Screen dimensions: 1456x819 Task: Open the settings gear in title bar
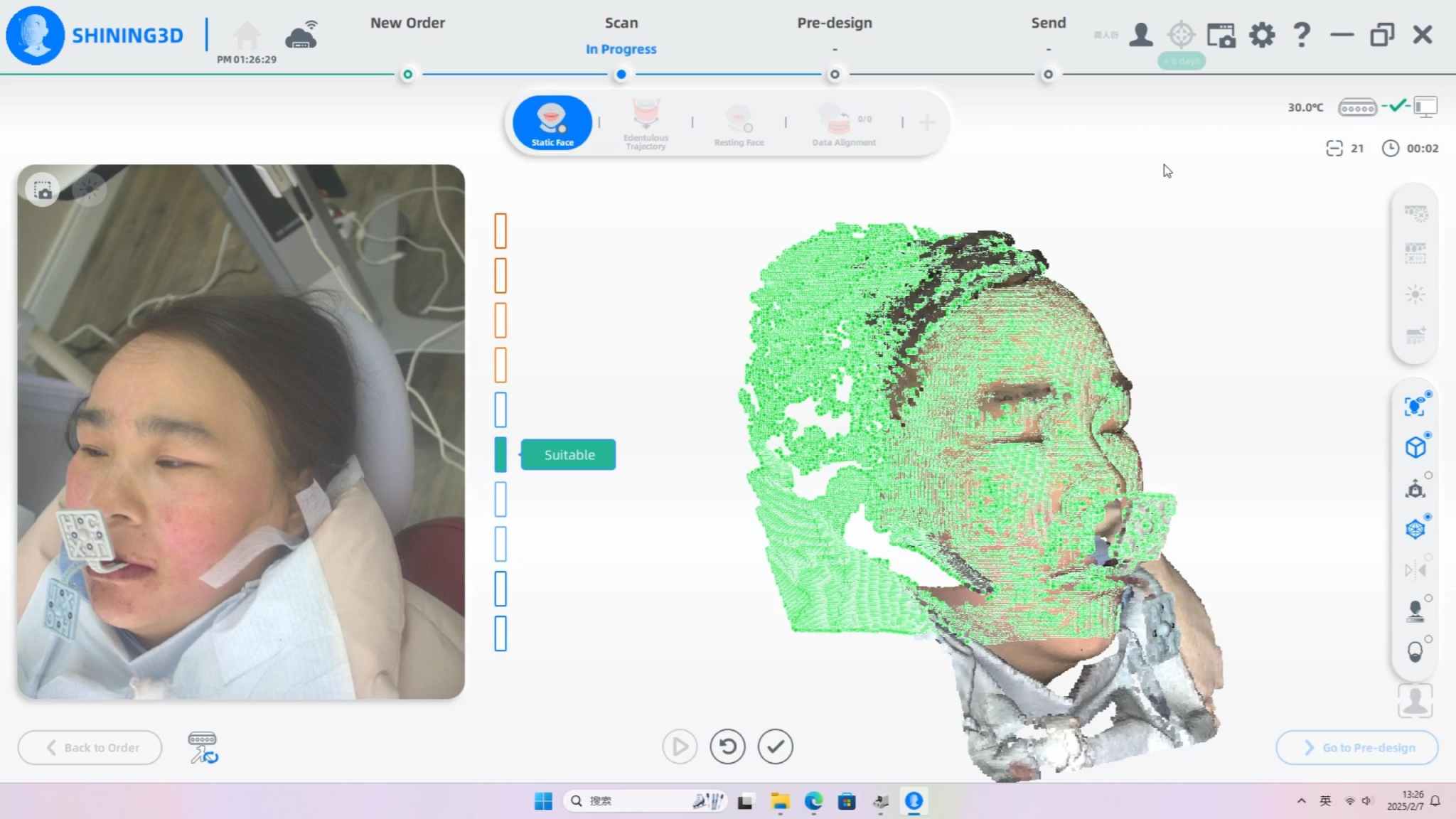click(x=1262, y=35)
